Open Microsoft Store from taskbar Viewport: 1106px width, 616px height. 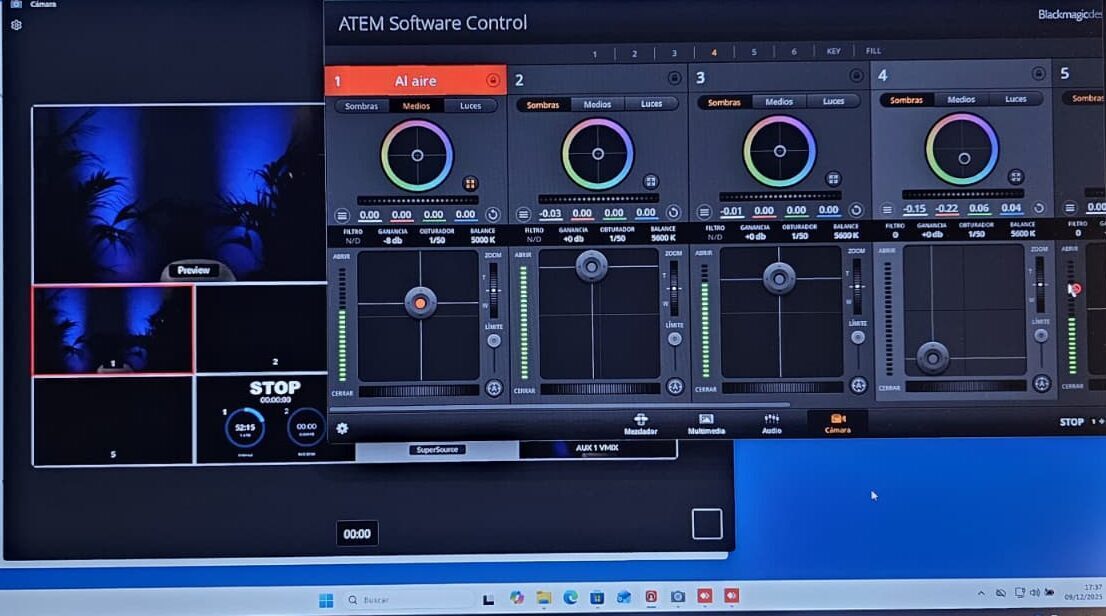pos(597,598)
